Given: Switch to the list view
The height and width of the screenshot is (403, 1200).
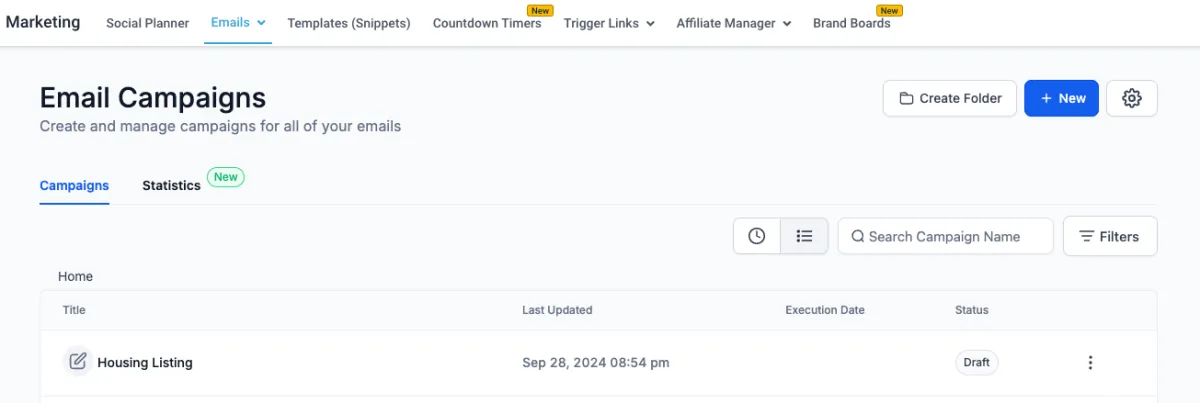Looking at the screenshot, I should pos(804,236).
